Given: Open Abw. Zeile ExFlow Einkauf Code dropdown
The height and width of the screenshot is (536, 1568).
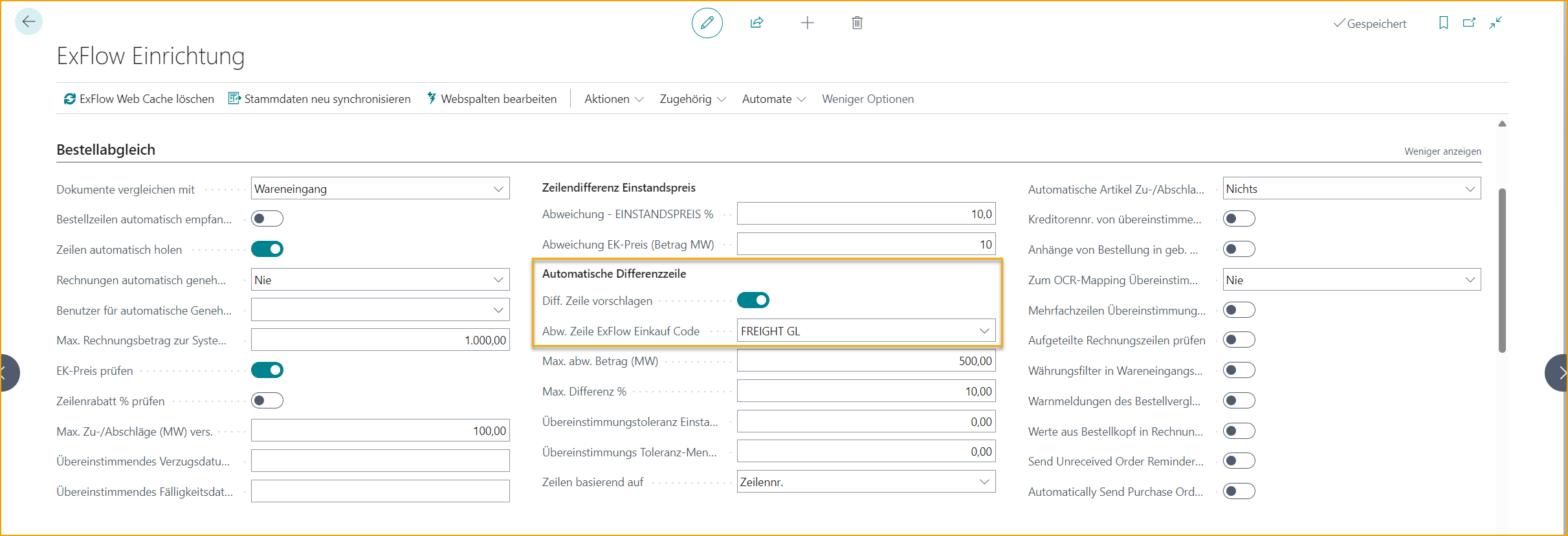Looking at the screenshot, I should (866, 331).
